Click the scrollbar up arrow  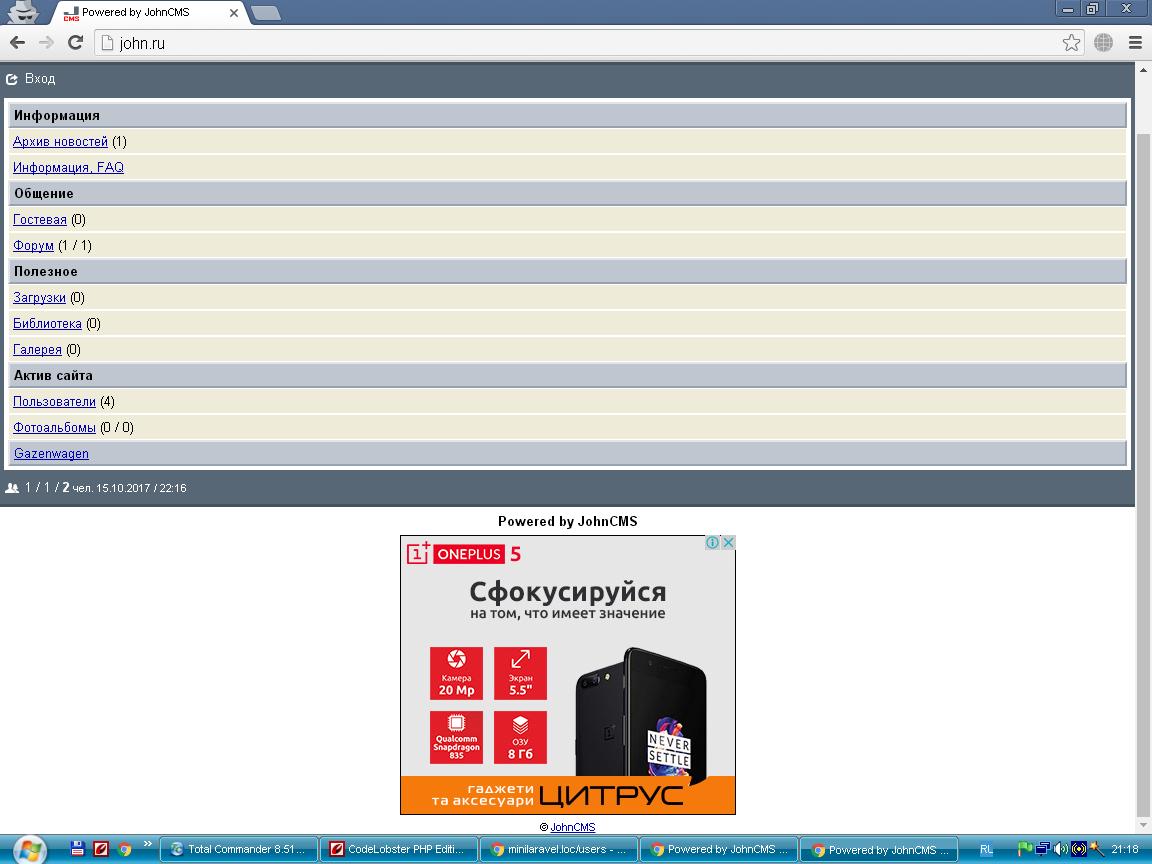coord(1143,70)
